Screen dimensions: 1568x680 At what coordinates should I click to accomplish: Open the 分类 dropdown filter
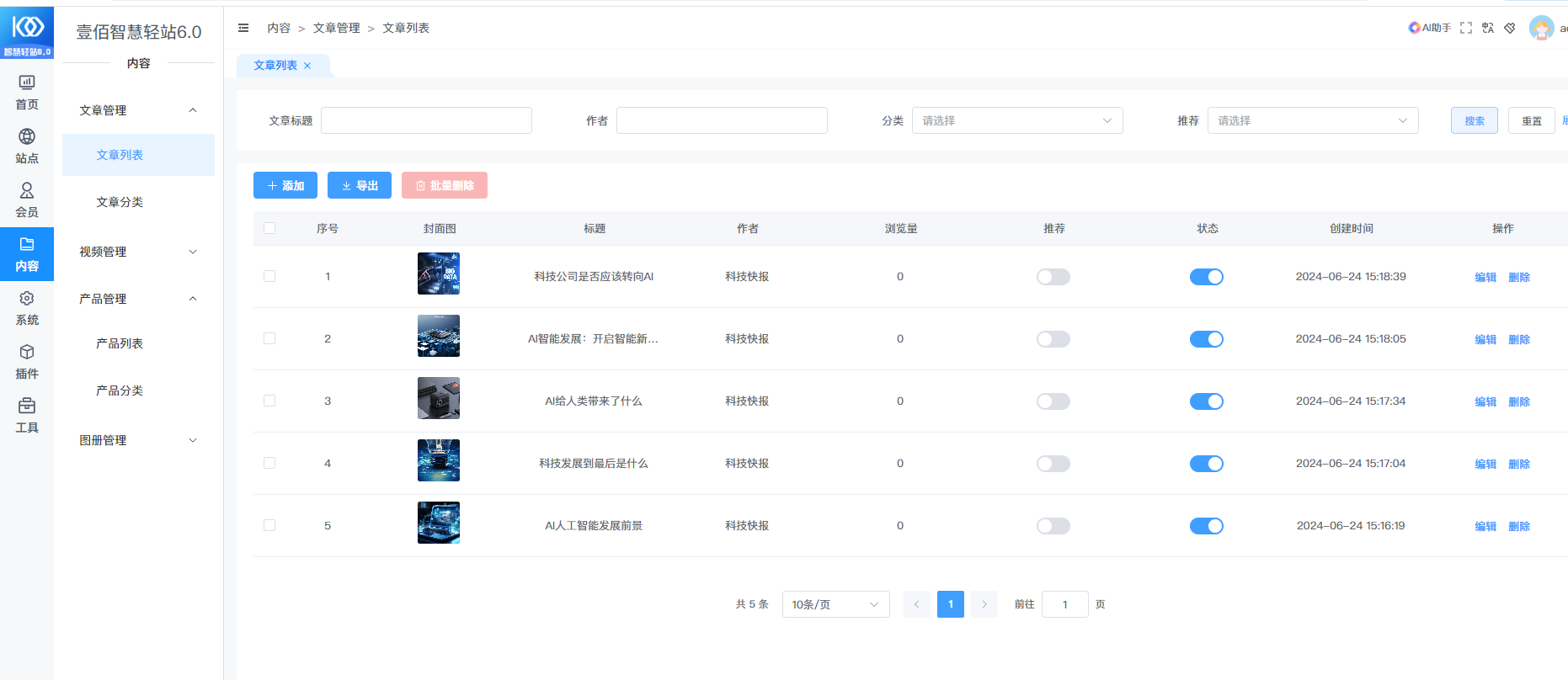tap(1016, 120)
